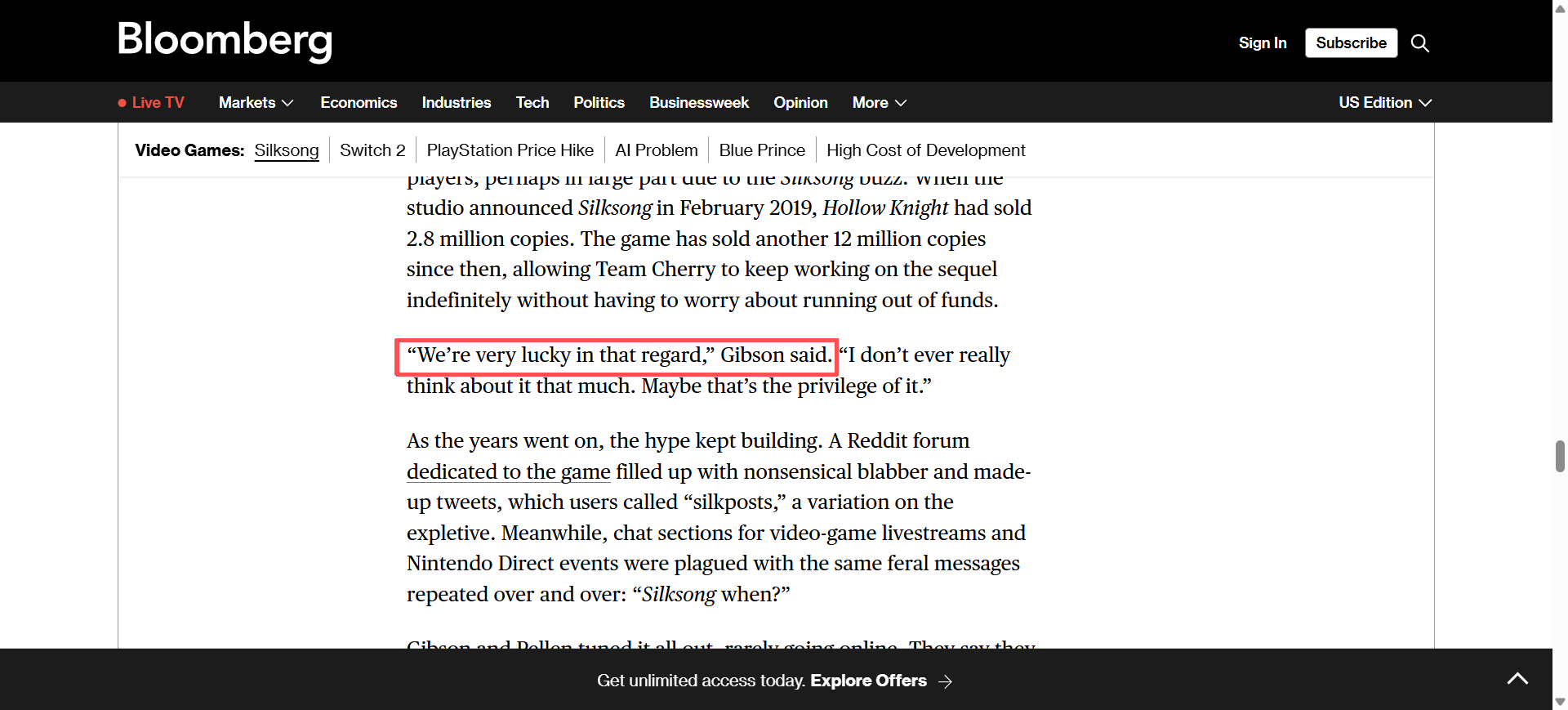The image size is (1568, 710).
Task: Open the Silksong topic link
Action: click(x=287, y=150)
